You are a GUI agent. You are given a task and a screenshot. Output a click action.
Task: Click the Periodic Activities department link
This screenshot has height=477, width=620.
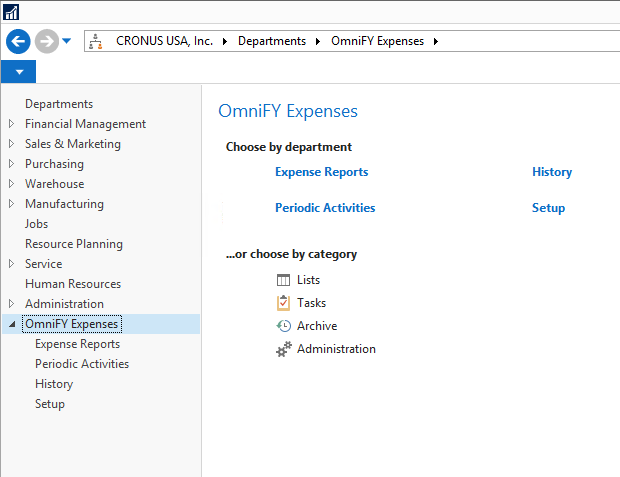(325, 208)
